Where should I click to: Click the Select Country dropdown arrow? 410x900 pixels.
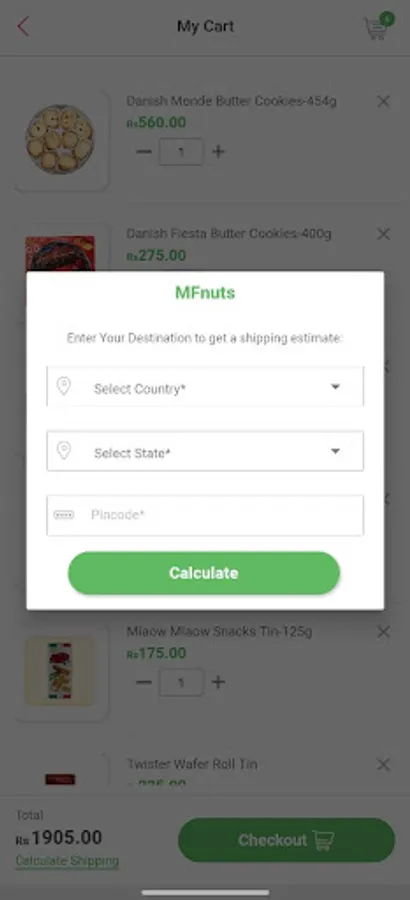click(335, 387)
